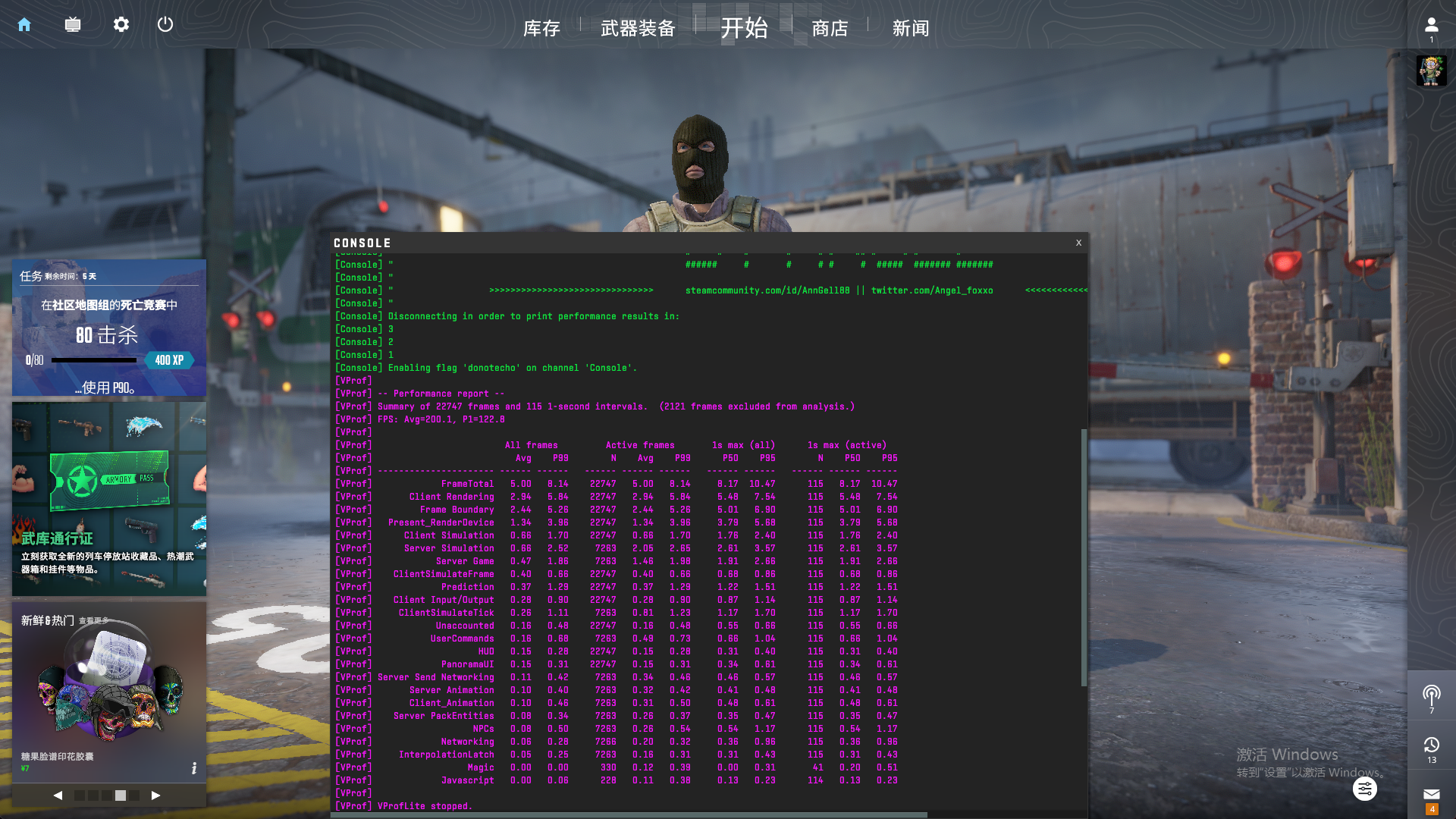This screenshot has height=819, width=1456.
Task: Click the '1s max (active)' column header
Action: (847, 445)
